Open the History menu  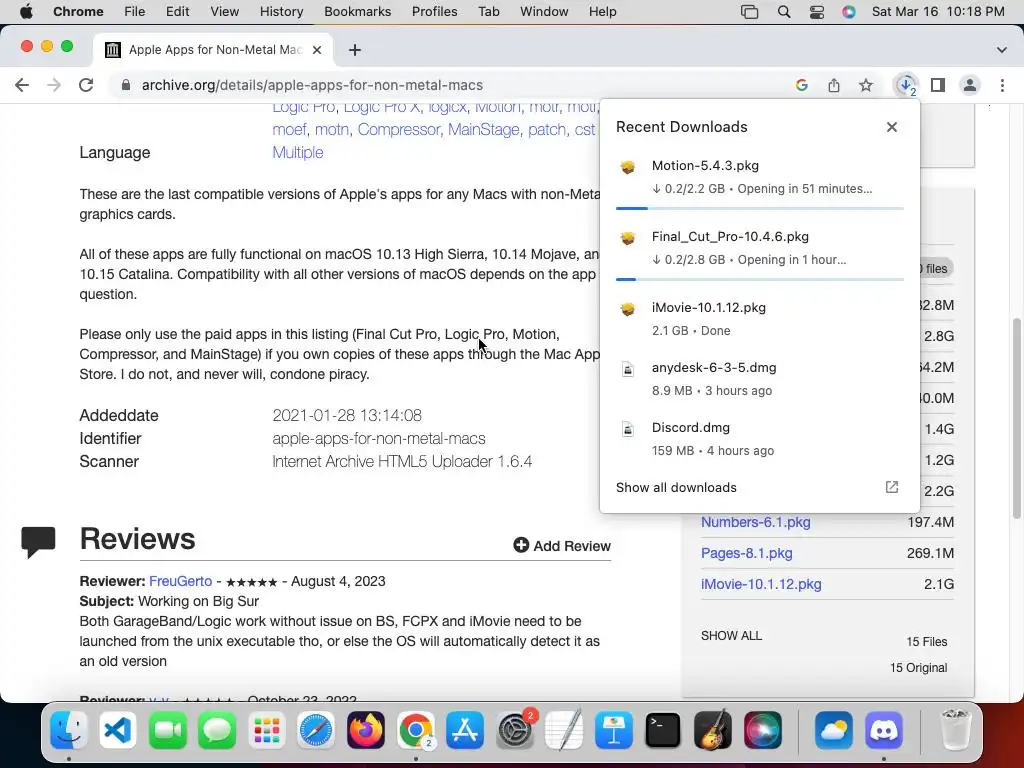tap(281, 12)
